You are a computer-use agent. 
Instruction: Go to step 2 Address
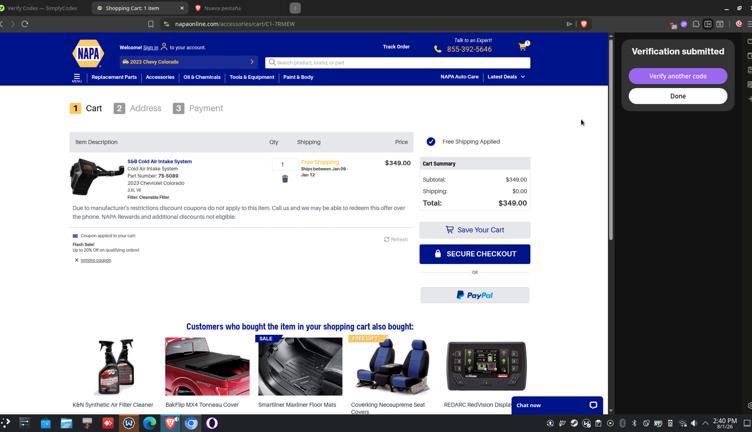(138, 108)
